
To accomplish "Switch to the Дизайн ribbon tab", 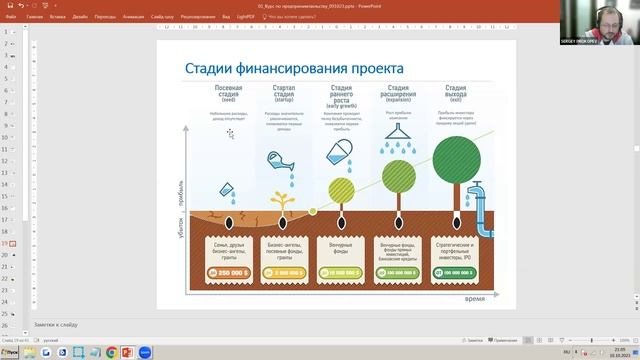I will pos(80,17).
